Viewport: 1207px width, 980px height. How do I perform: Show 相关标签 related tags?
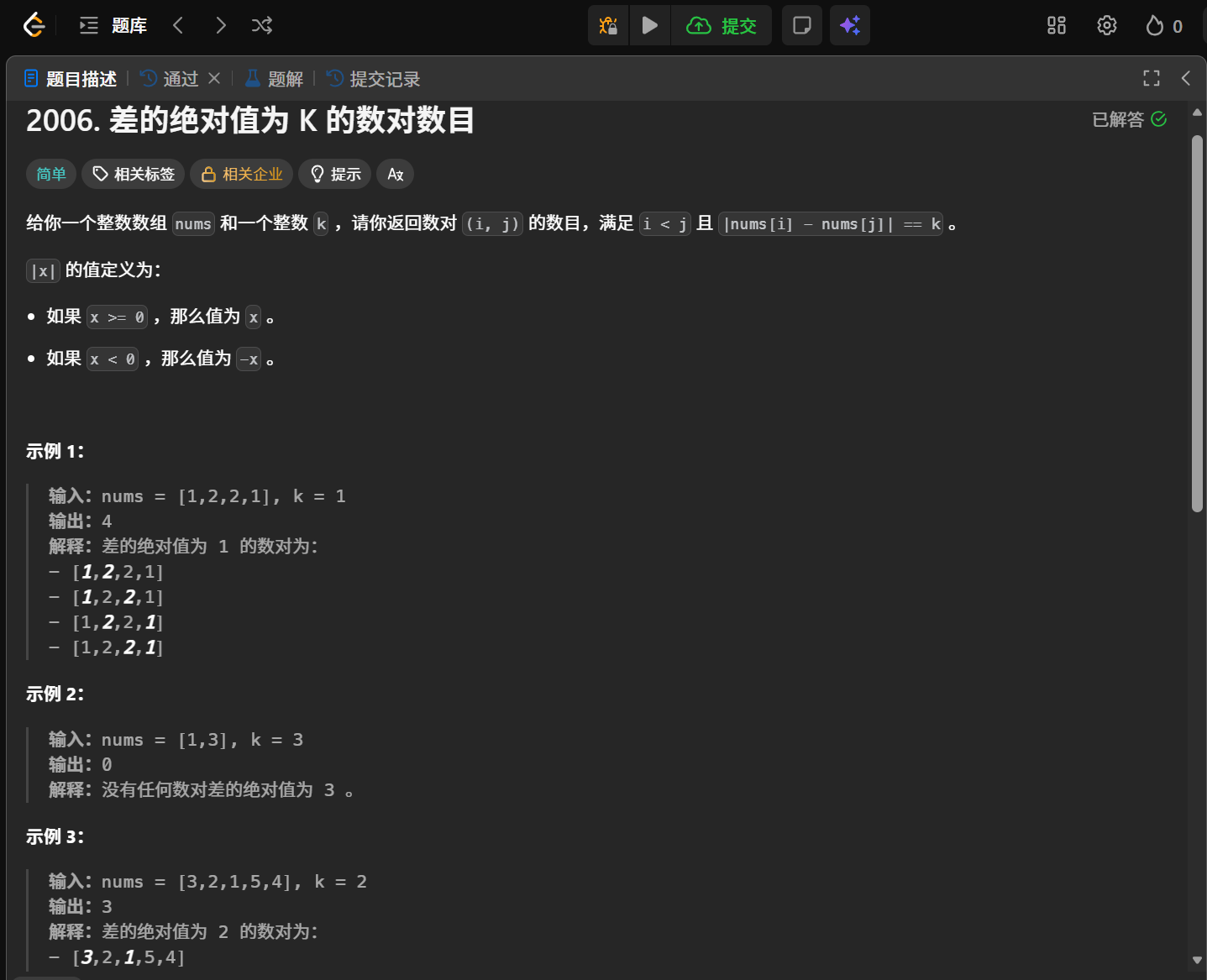[134, 174]
